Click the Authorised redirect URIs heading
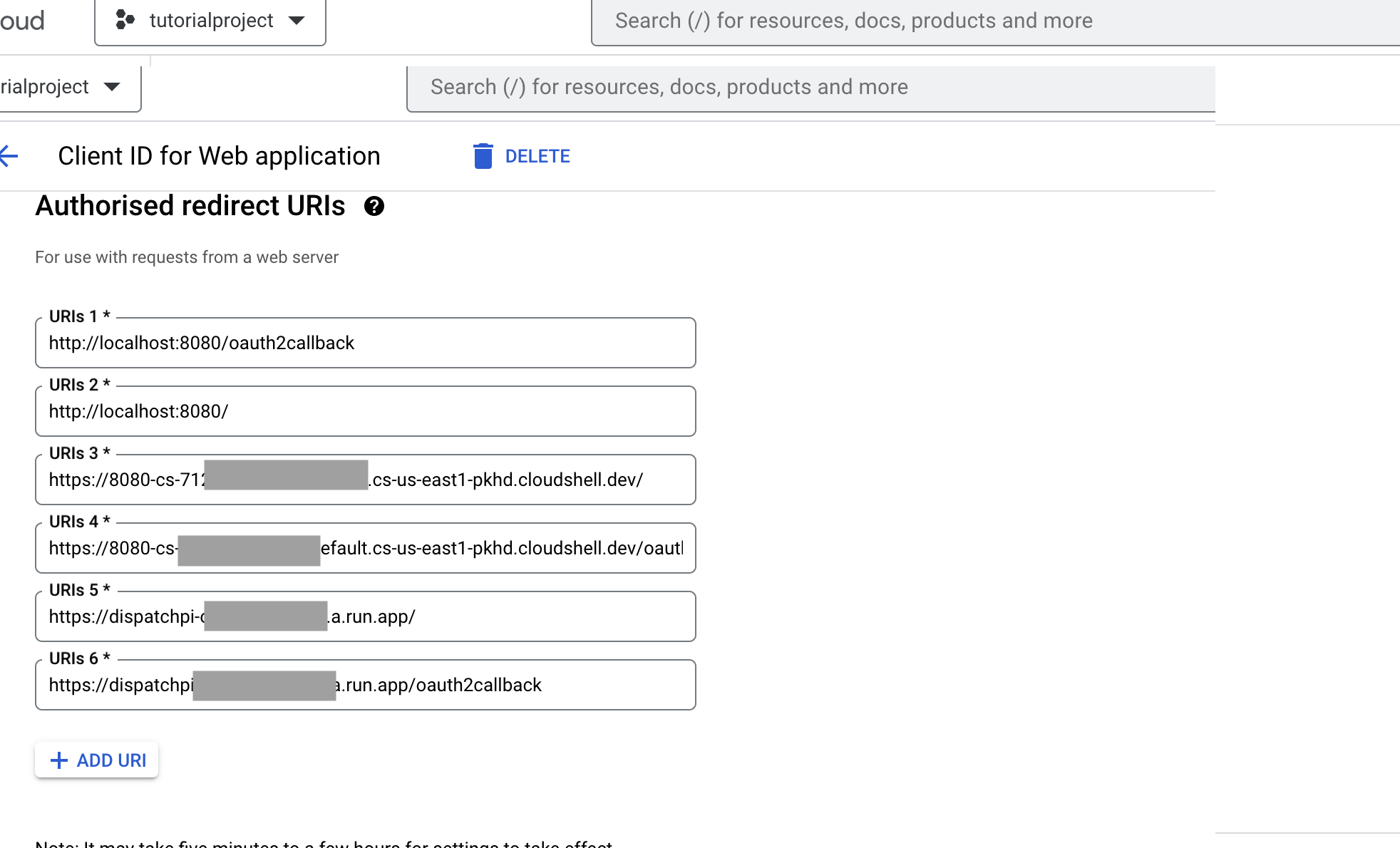The height and width of the screenshot is (848, 1400). tap(190, 206)
